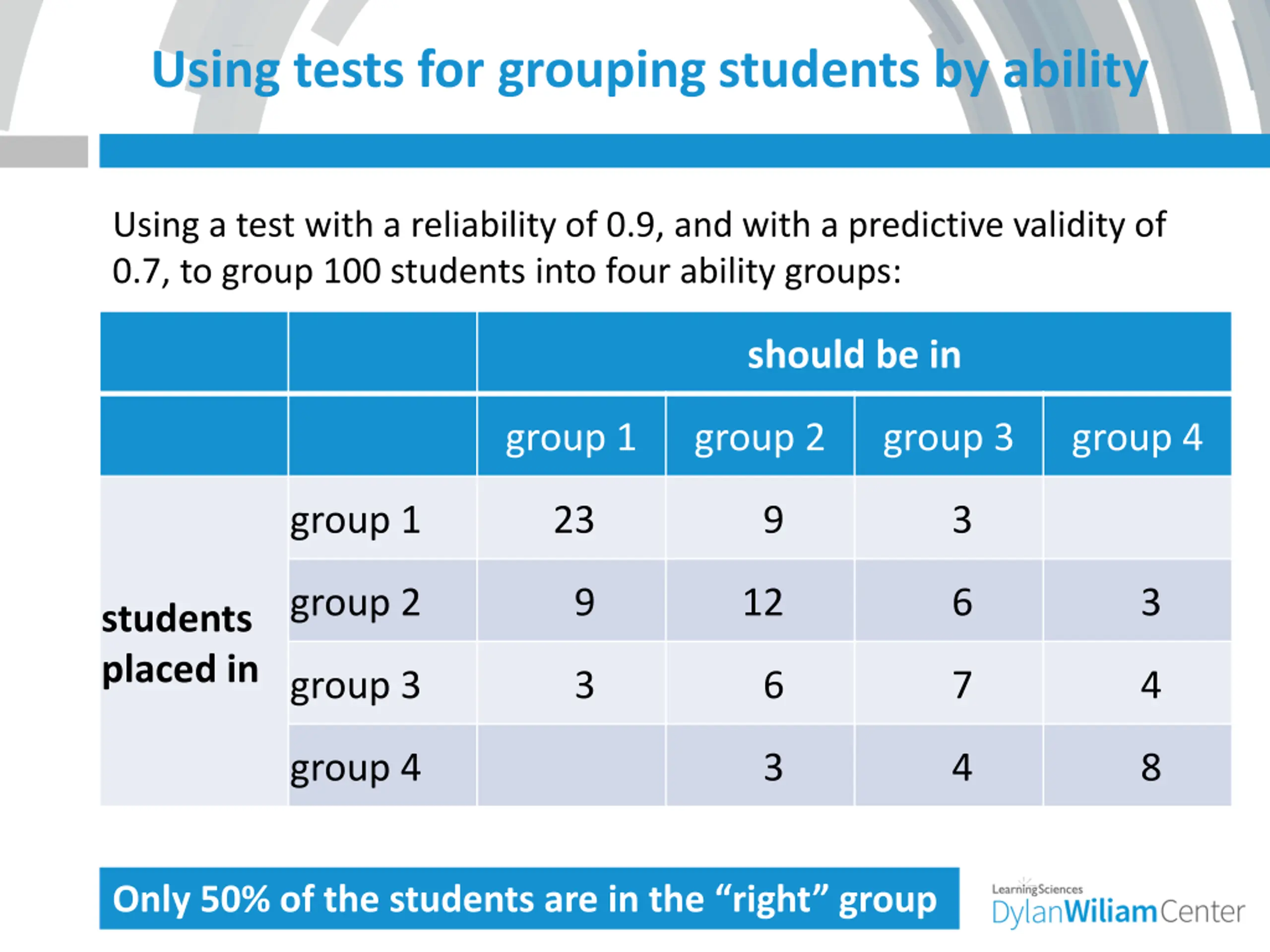Select the "group 2" row label

(355, 602)
